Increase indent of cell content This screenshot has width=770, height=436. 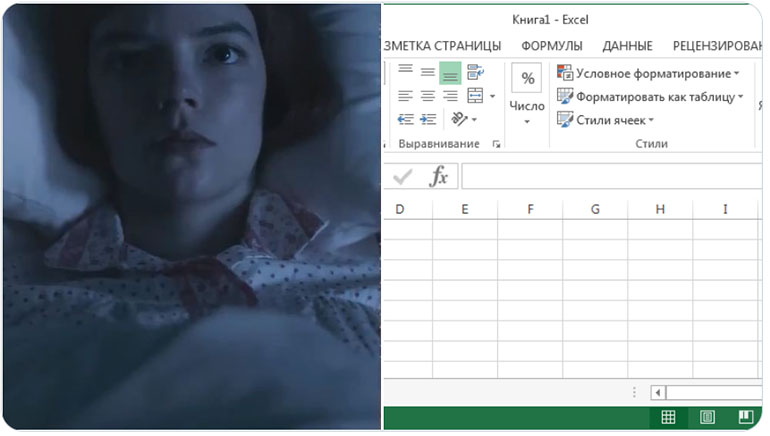tap(428, 119)
